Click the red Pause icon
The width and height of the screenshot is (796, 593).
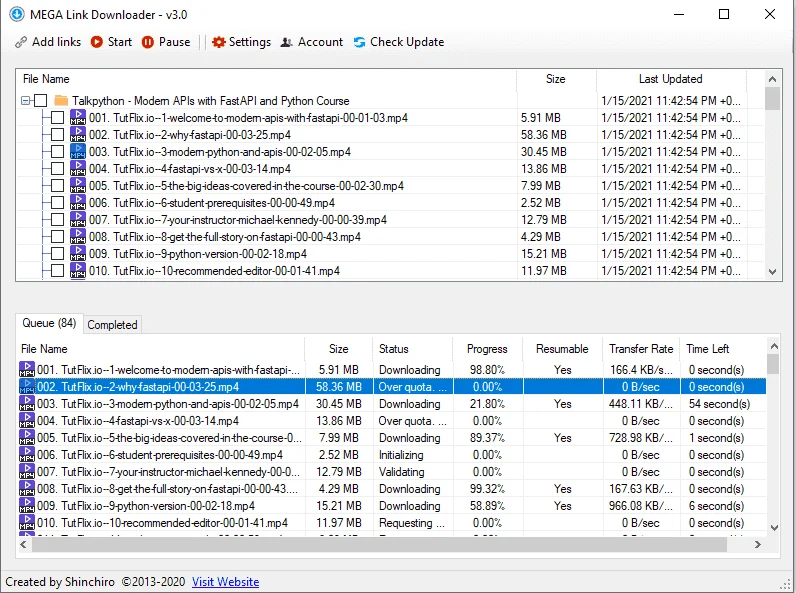click(148, 42)
